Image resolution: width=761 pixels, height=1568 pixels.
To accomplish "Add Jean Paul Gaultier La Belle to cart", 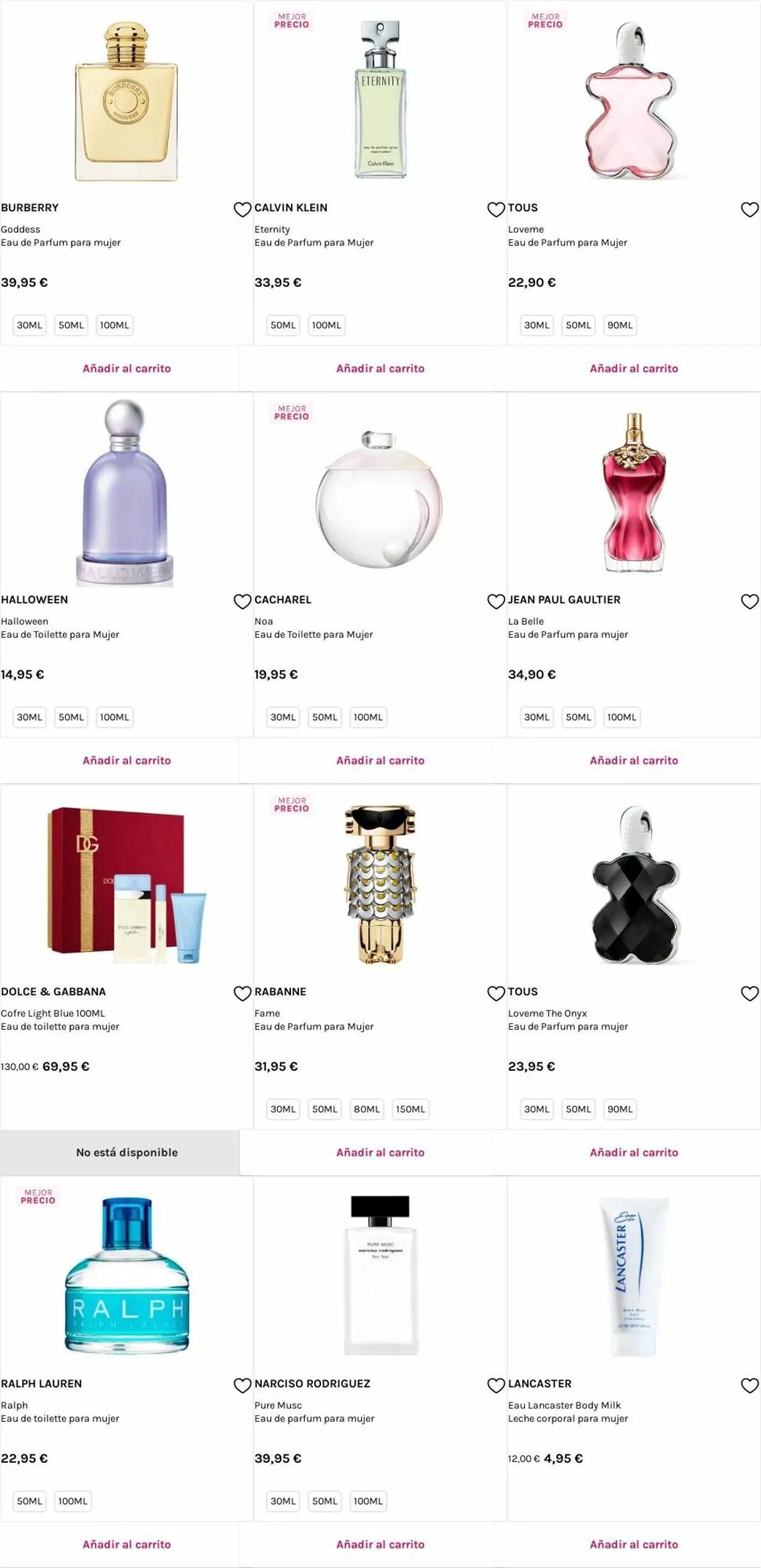I will 634,760.
